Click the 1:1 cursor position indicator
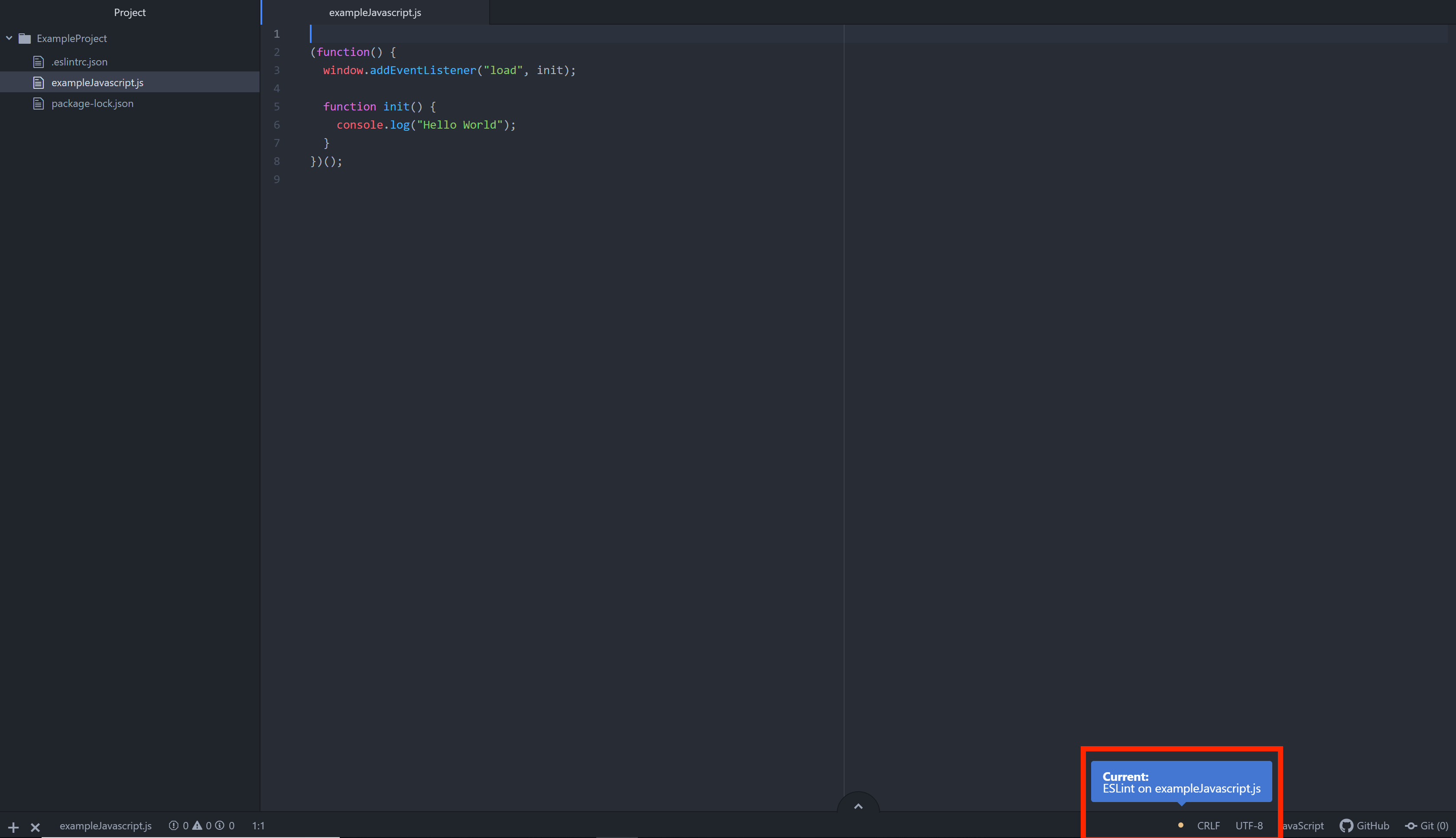 (x=258, y=825)
